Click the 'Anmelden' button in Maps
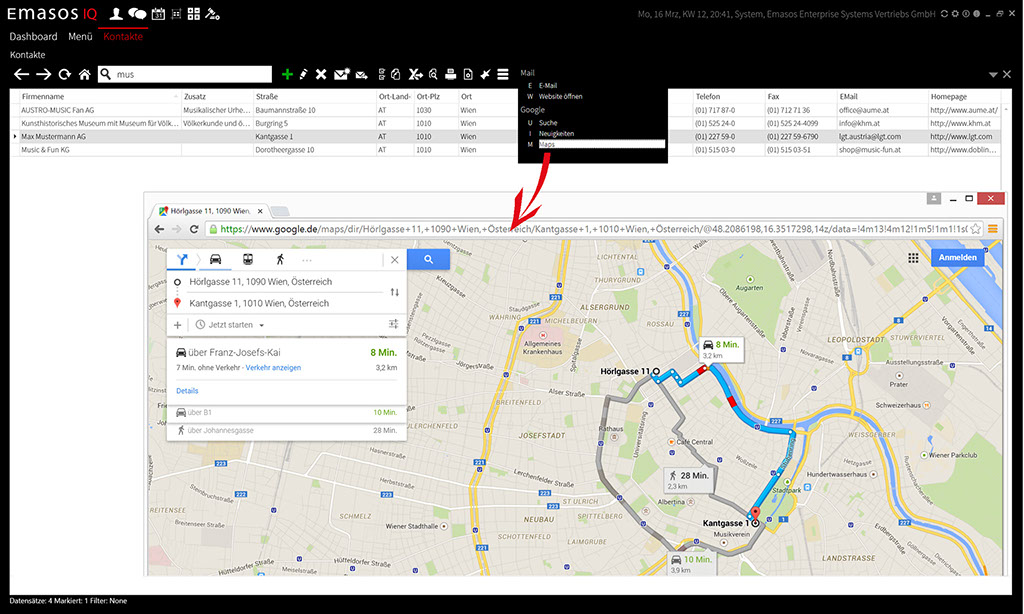 pos(957,258)
